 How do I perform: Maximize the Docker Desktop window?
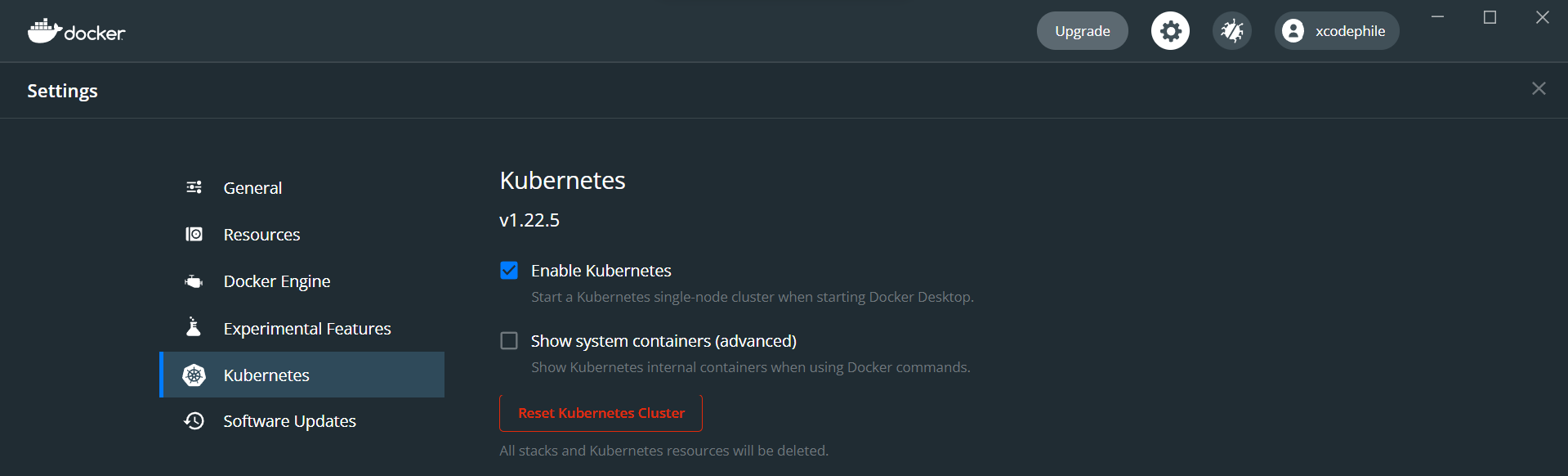tap(1490, 17)
